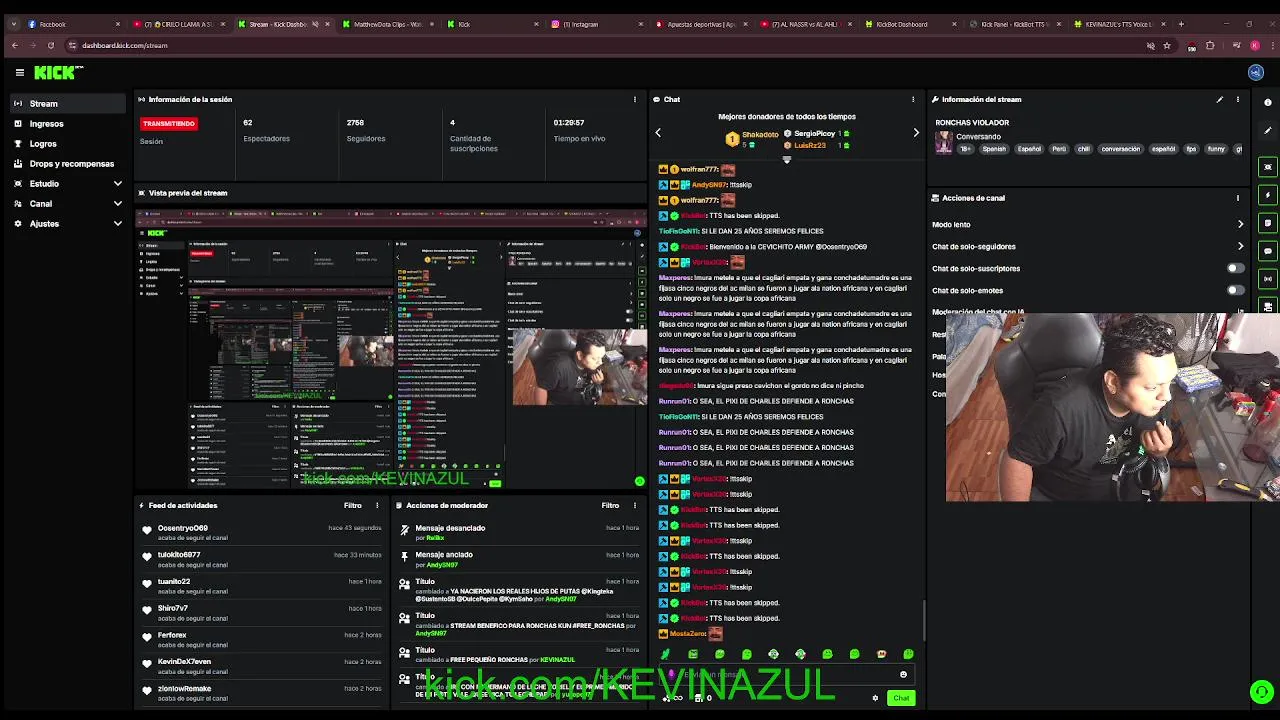Click Mensaje desanclado in moderator actions
Viewport: 1280px width, 720px height.
coord(450,528)
